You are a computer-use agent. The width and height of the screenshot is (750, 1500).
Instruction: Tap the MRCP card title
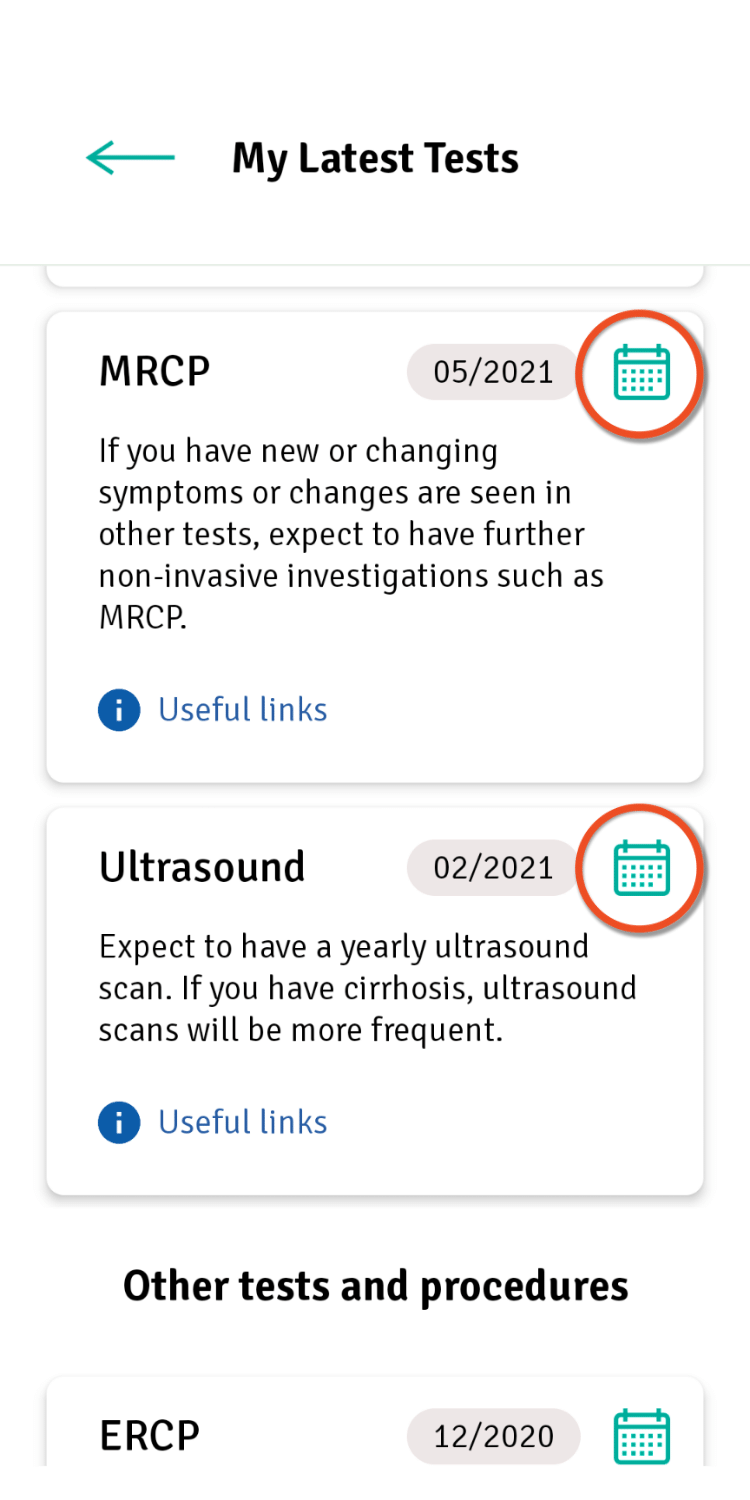(155, 372)
